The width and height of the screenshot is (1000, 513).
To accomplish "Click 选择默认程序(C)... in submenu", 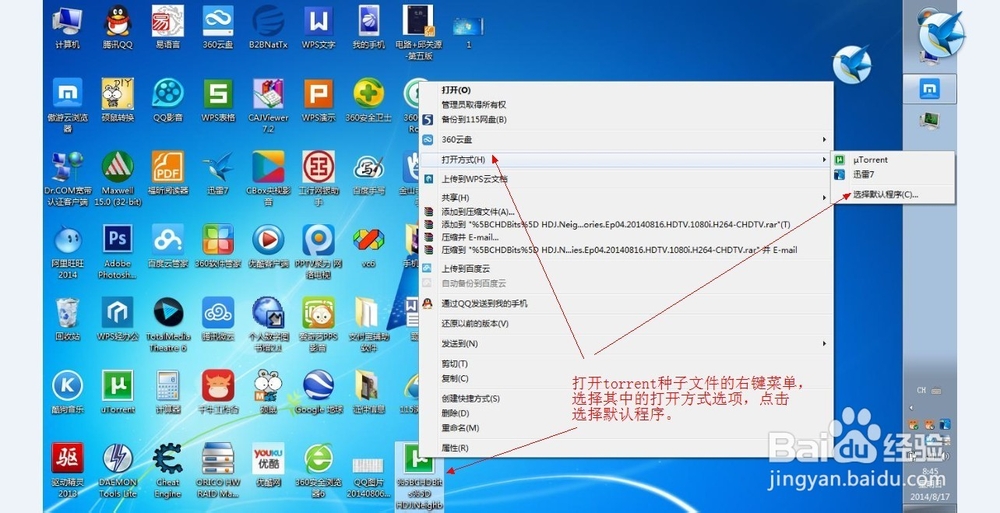I will pyautogui.click(x=893, y=195).
